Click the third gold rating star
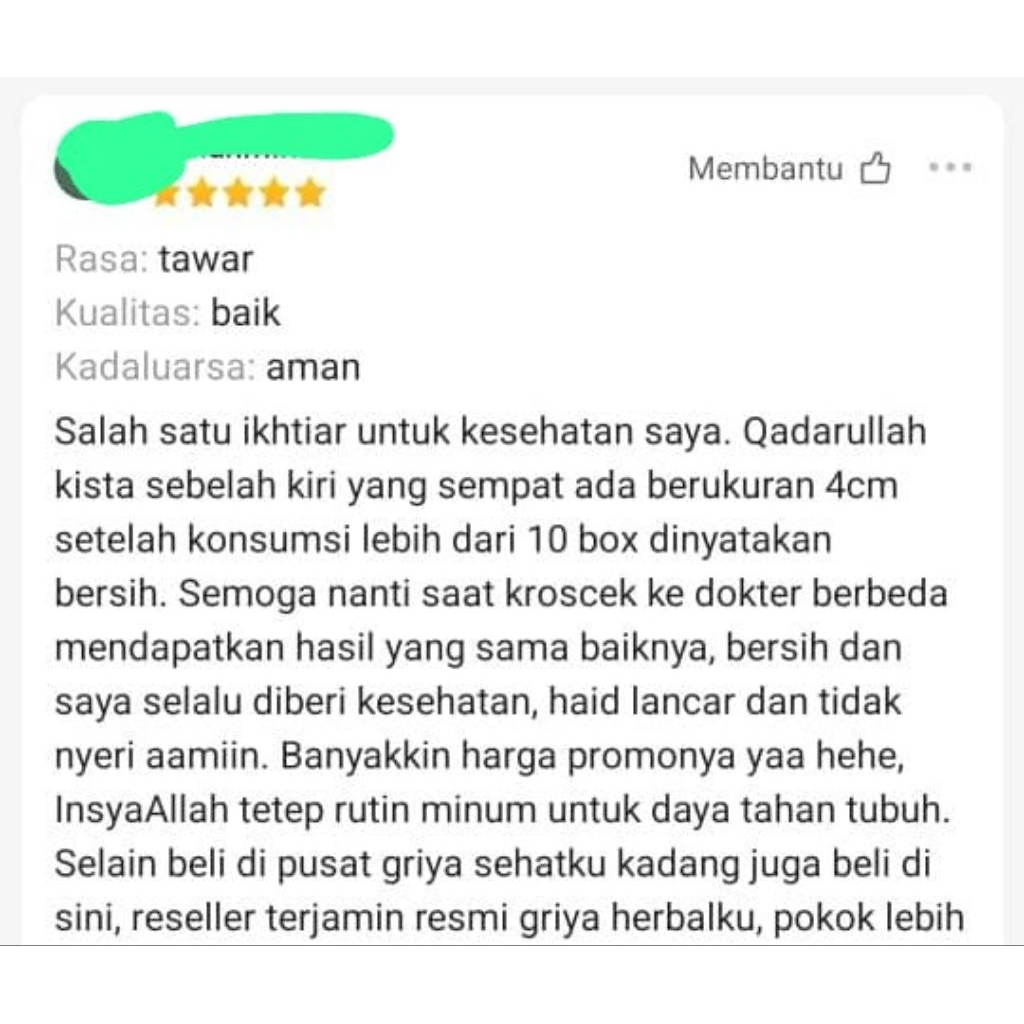The width and height of the screenshot is (1024, 1024). pos(238,193)
